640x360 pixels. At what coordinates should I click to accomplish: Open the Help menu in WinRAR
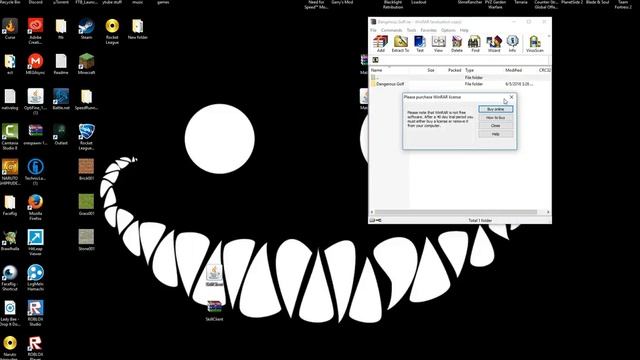tap(464, 30)
